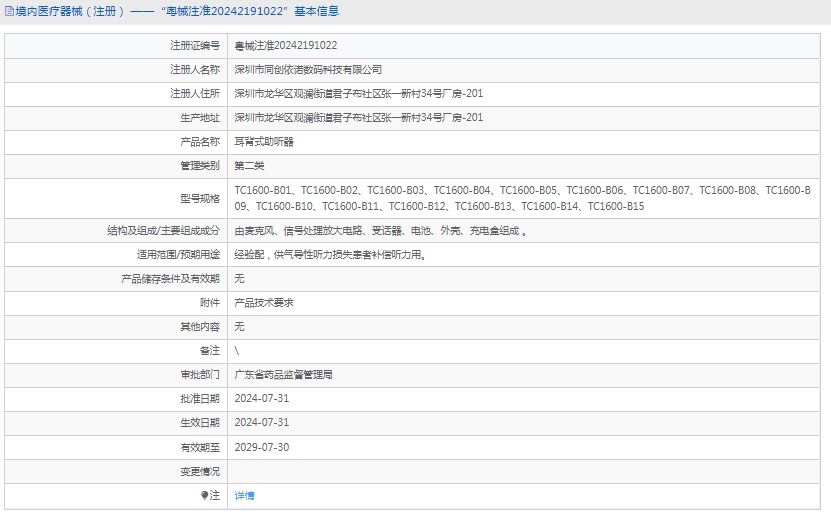The image size is (831, 514).
Task: Select the registrant name 深圳市同创依诺数码科技有限公司
Action: (x=307, y=70)
